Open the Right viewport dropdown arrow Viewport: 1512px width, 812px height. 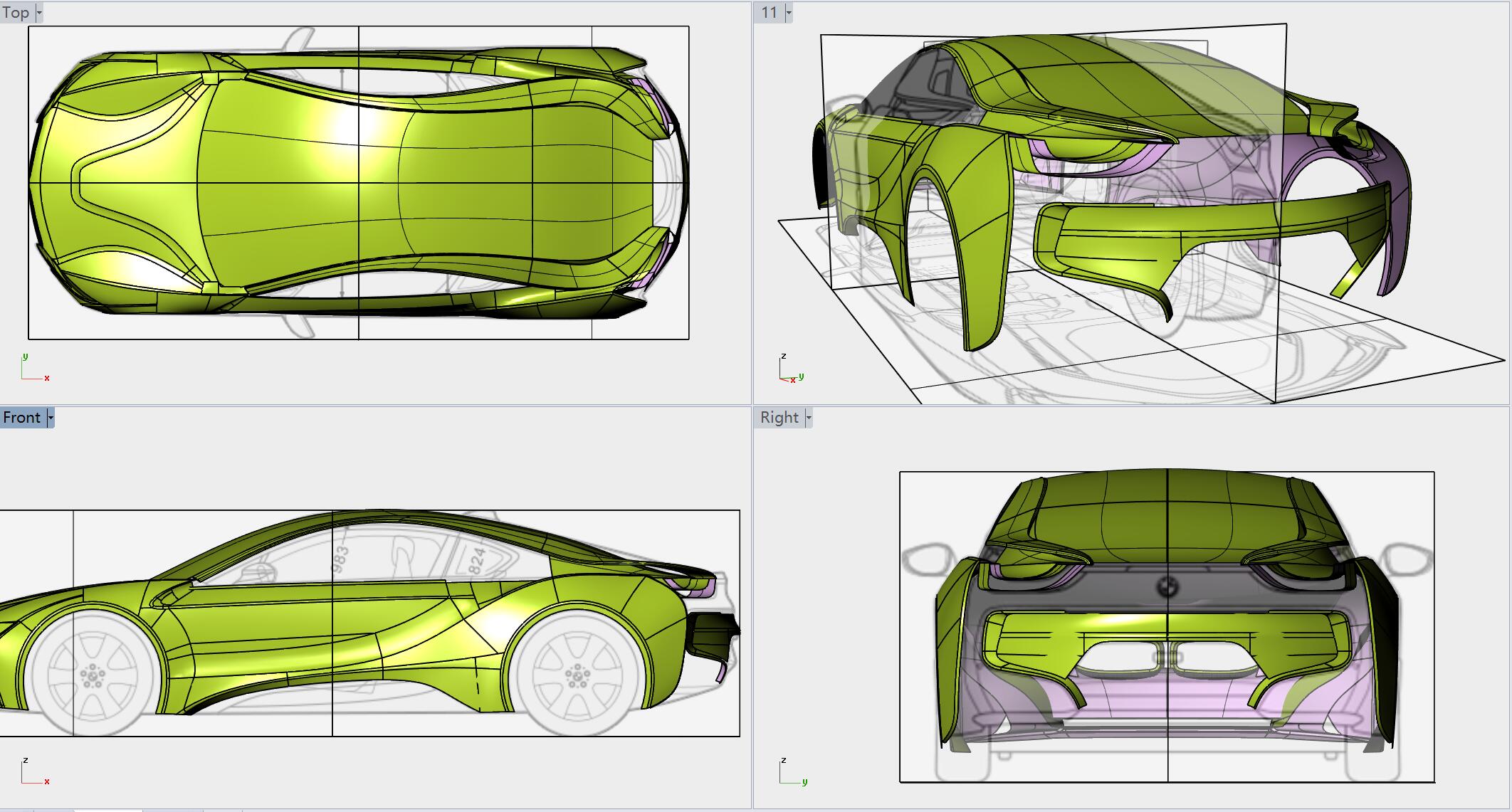coord(808,418)
